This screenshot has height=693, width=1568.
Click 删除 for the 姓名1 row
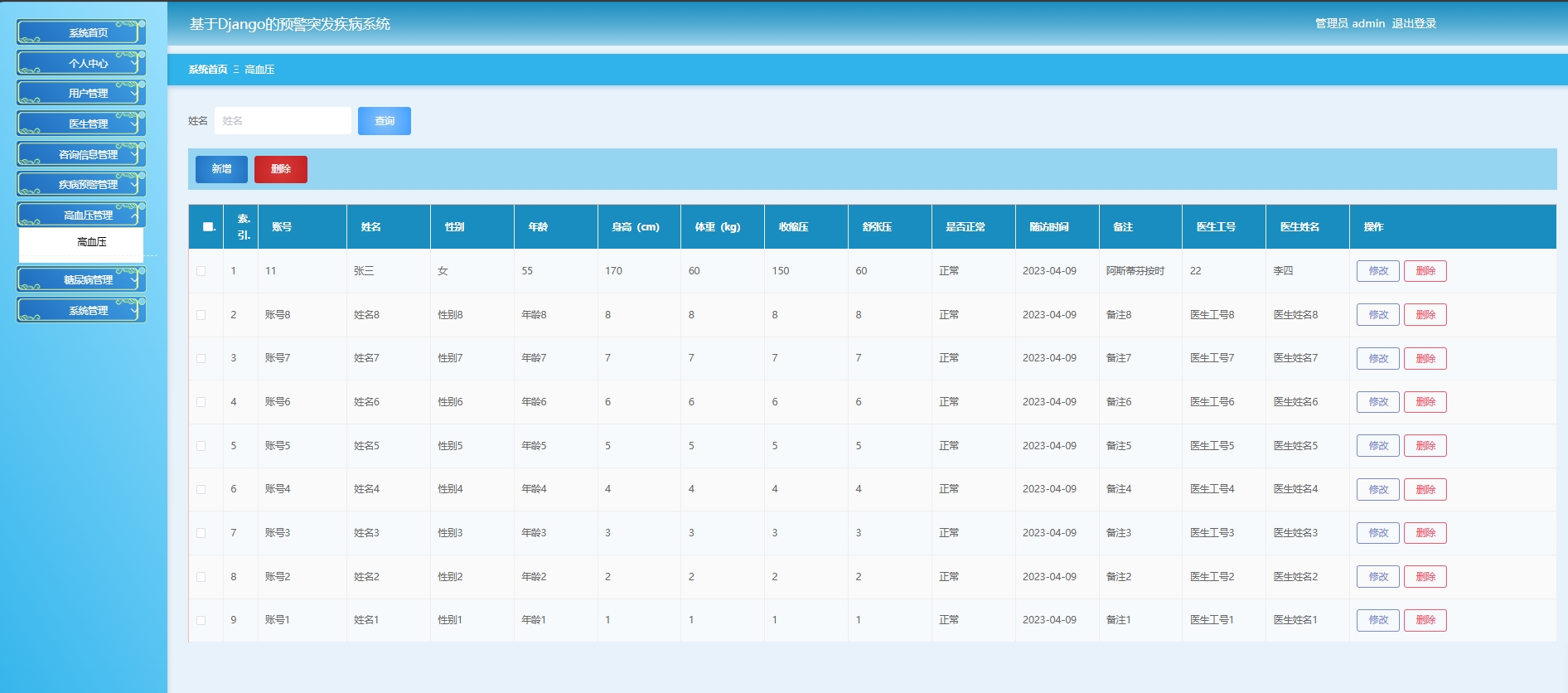[x=1425, y=620]
